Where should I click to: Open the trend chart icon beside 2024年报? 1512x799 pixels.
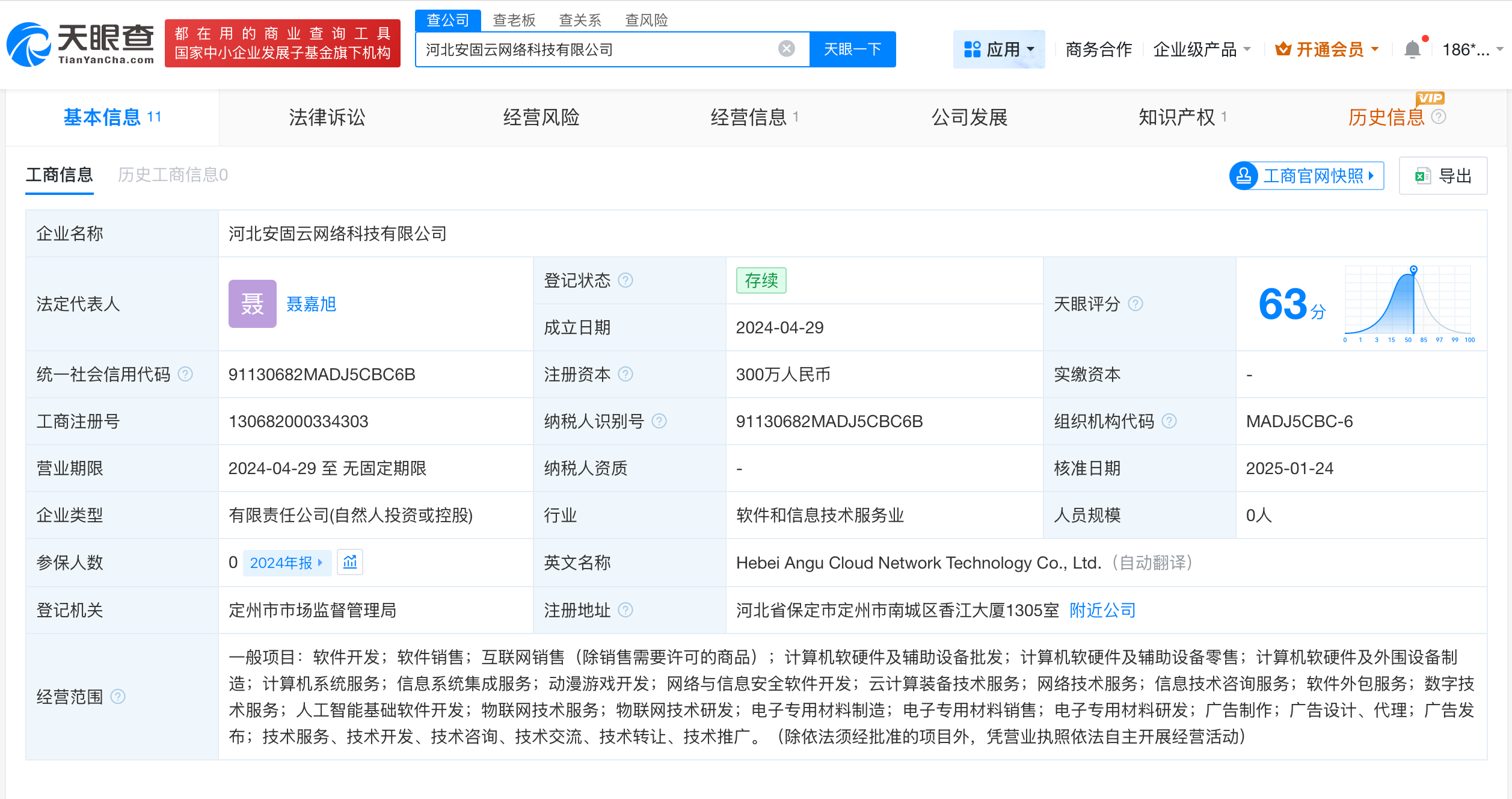coord(350,563)
